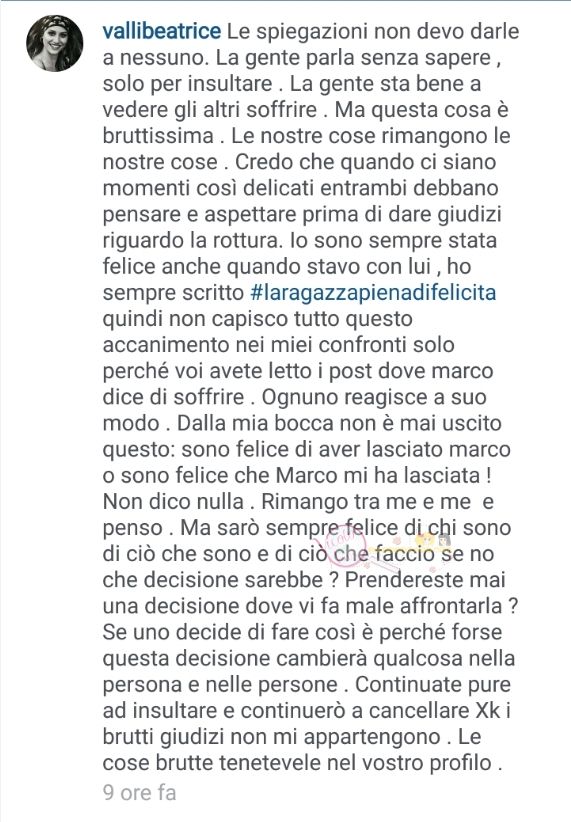Click the abbreviation 'Xk' in the comment
This screenshot has height=822, width=571.
tap(487, 710)
